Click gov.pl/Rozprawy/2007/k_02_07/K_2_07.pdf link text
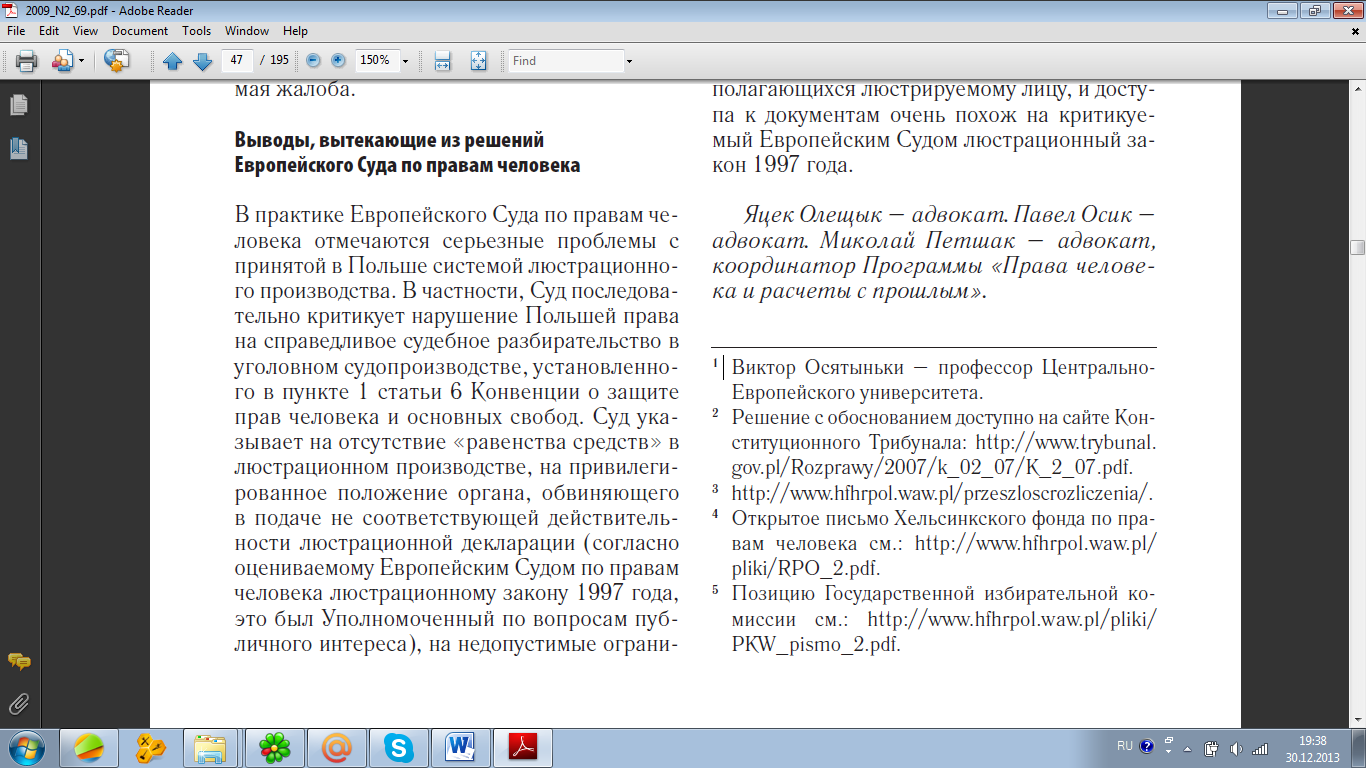Viewport: 1366px width, 768px height. pos(932,467)
